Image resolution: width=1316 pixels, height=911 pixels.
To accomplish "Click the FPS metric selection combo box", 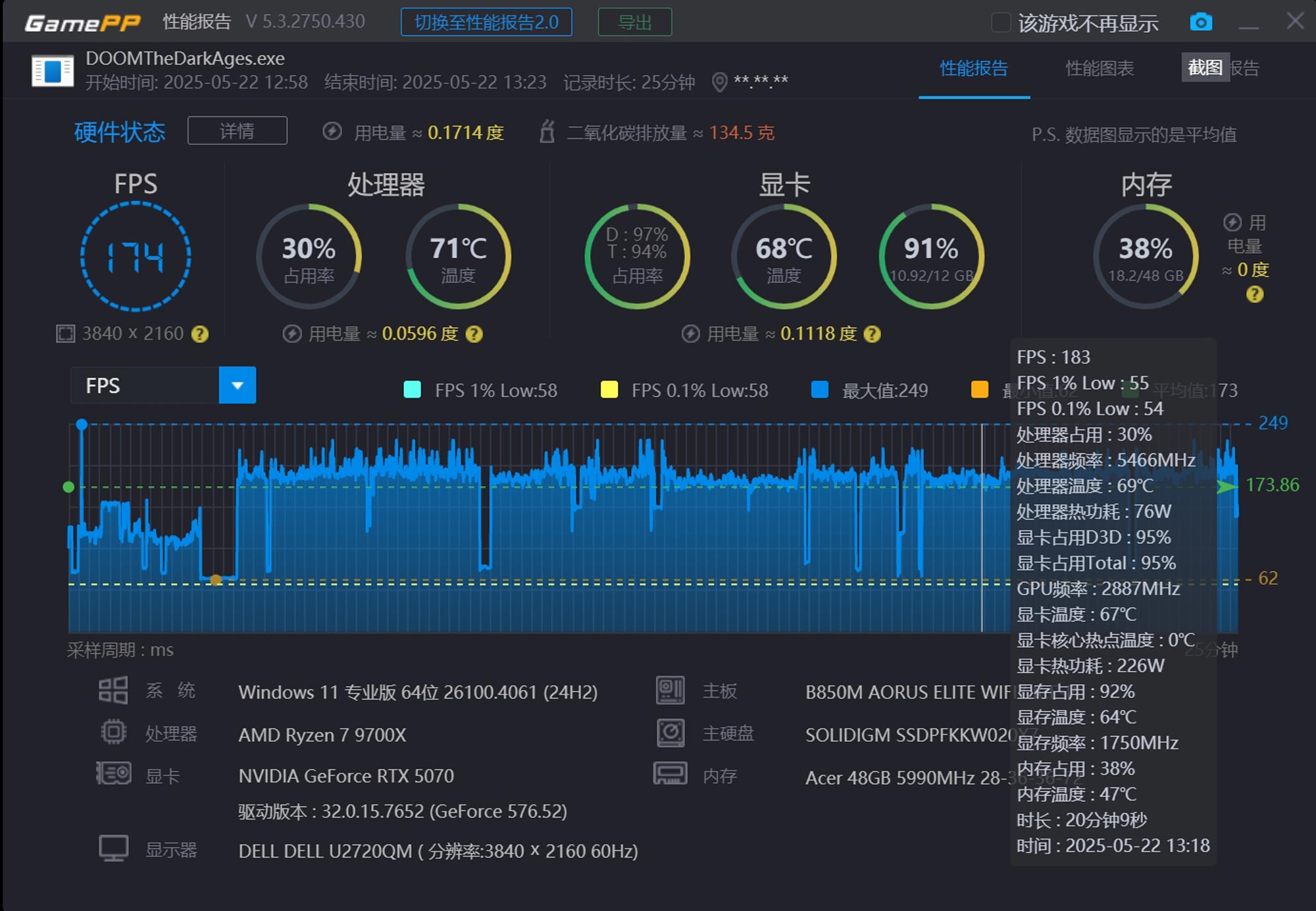I will [x=145, y=385].
